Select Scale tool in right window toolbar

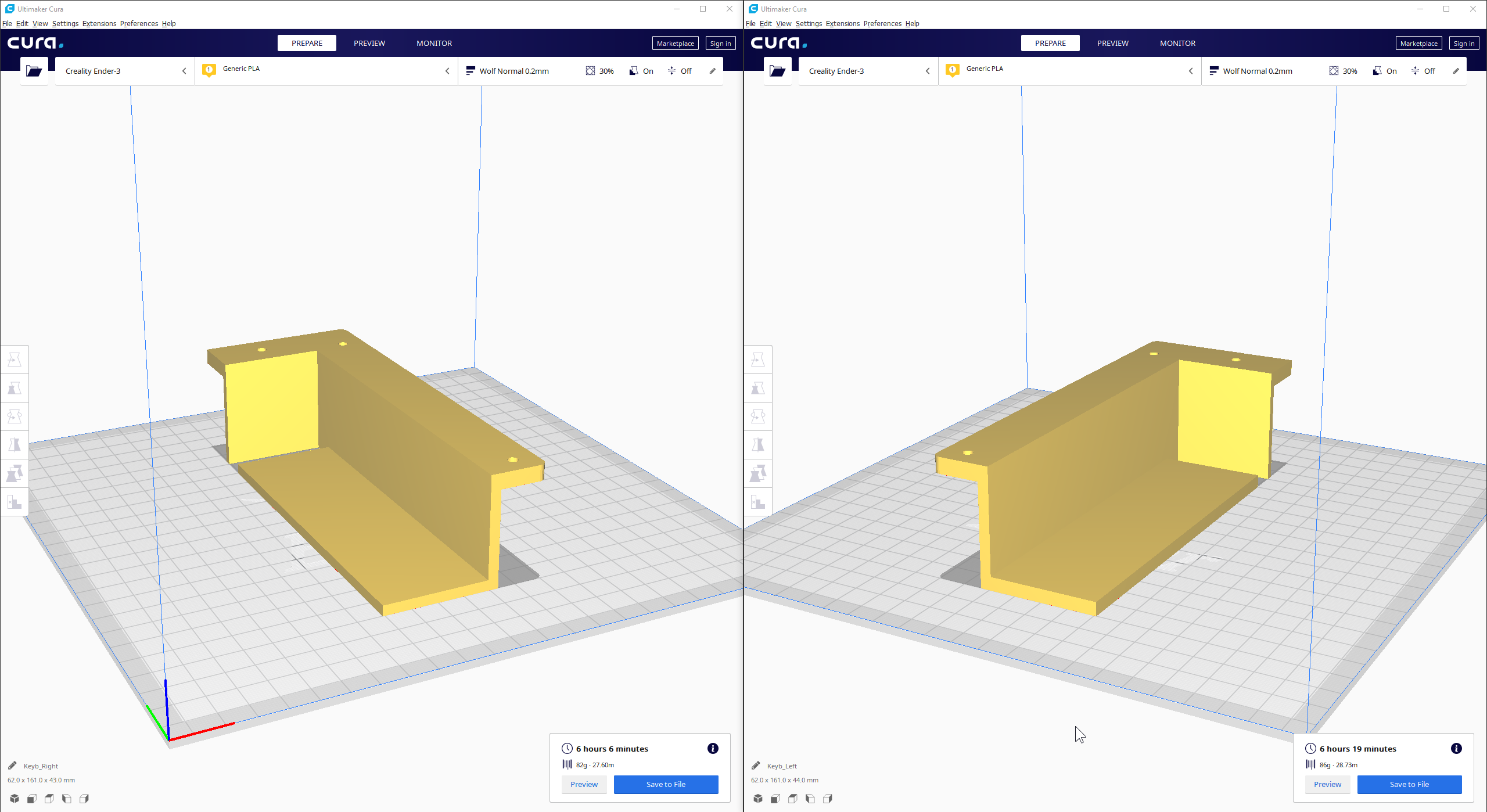[x=758, y=388]
